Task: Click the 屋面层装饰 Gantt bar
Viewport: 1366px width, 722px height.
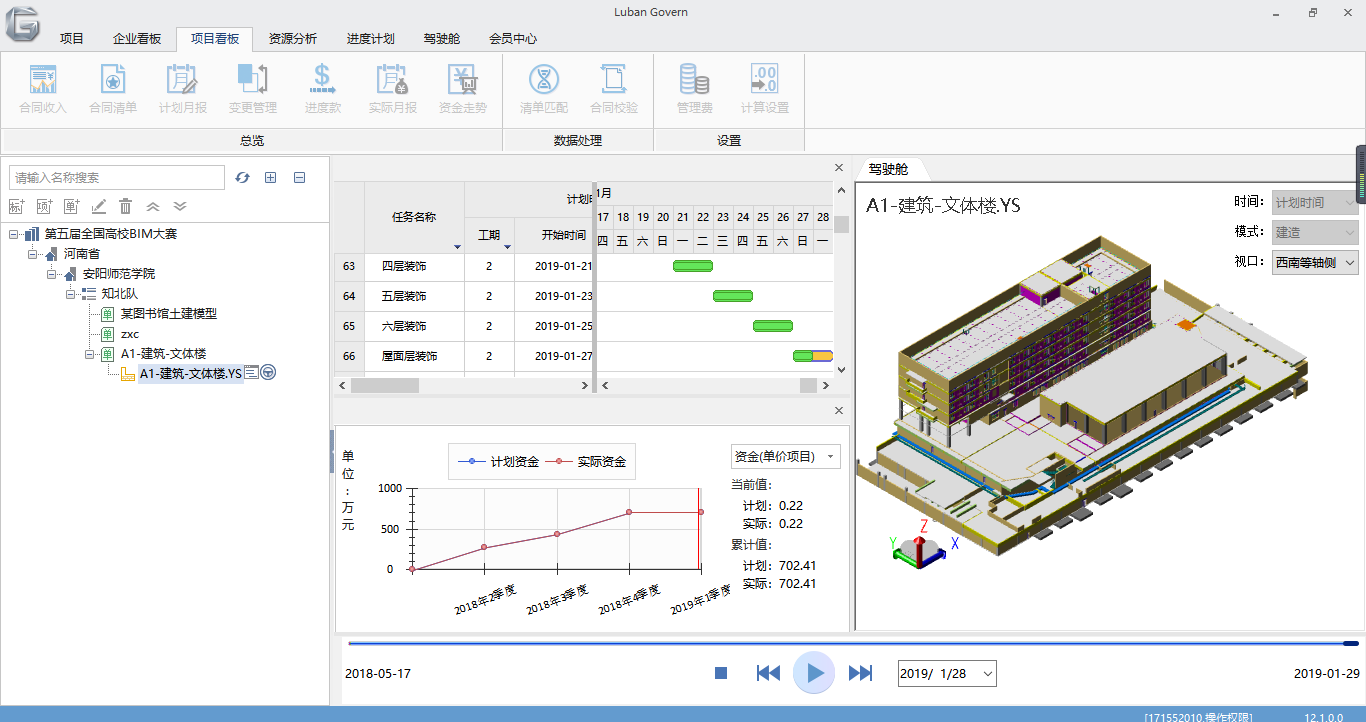Action: (x=813, y=356)
